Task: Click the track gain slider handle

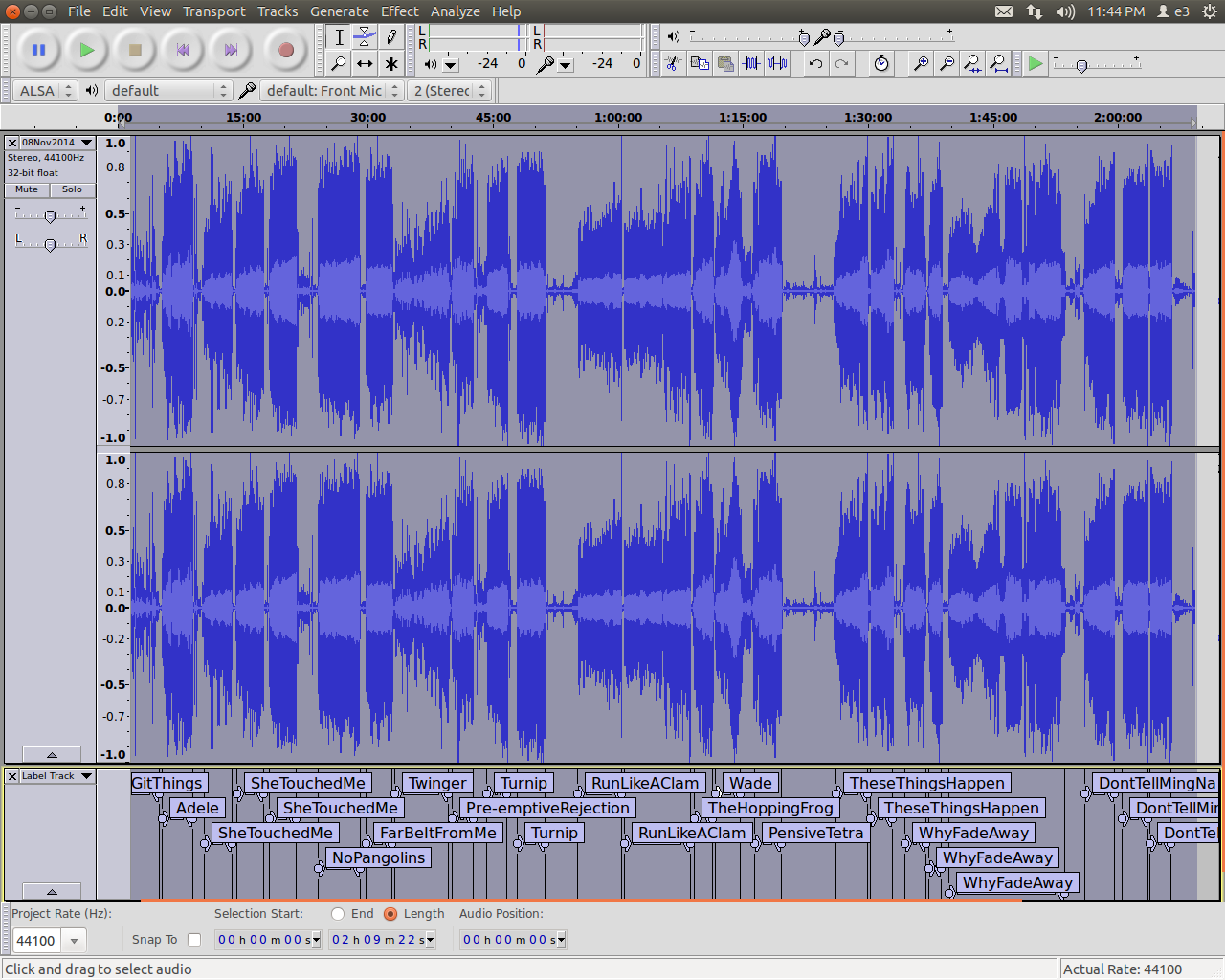Action: coord(50,216)
